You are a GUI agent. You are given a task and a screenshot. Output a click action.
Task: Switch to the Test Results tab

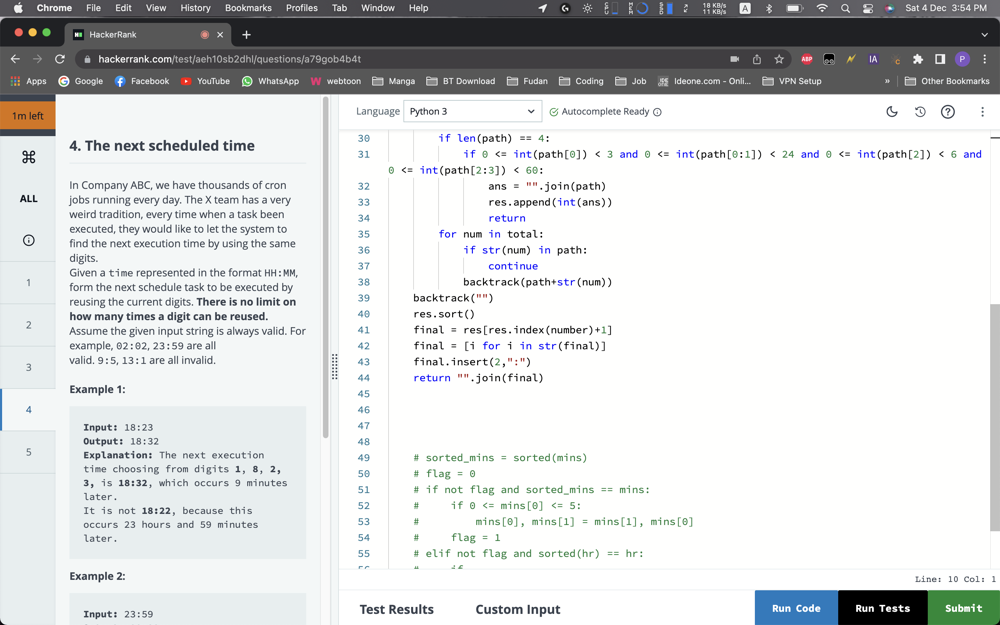coord(397,610)
